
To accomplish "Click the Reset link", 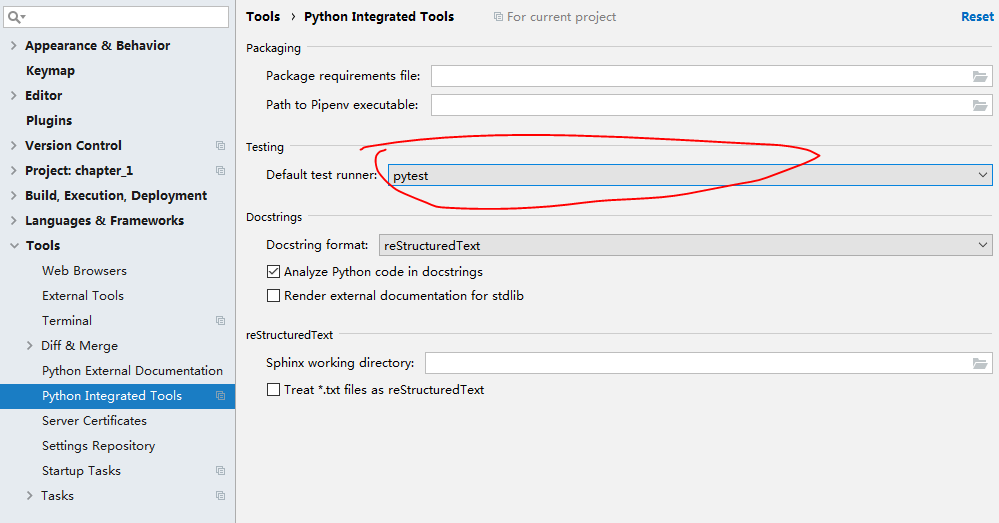I will pos(977,17).
